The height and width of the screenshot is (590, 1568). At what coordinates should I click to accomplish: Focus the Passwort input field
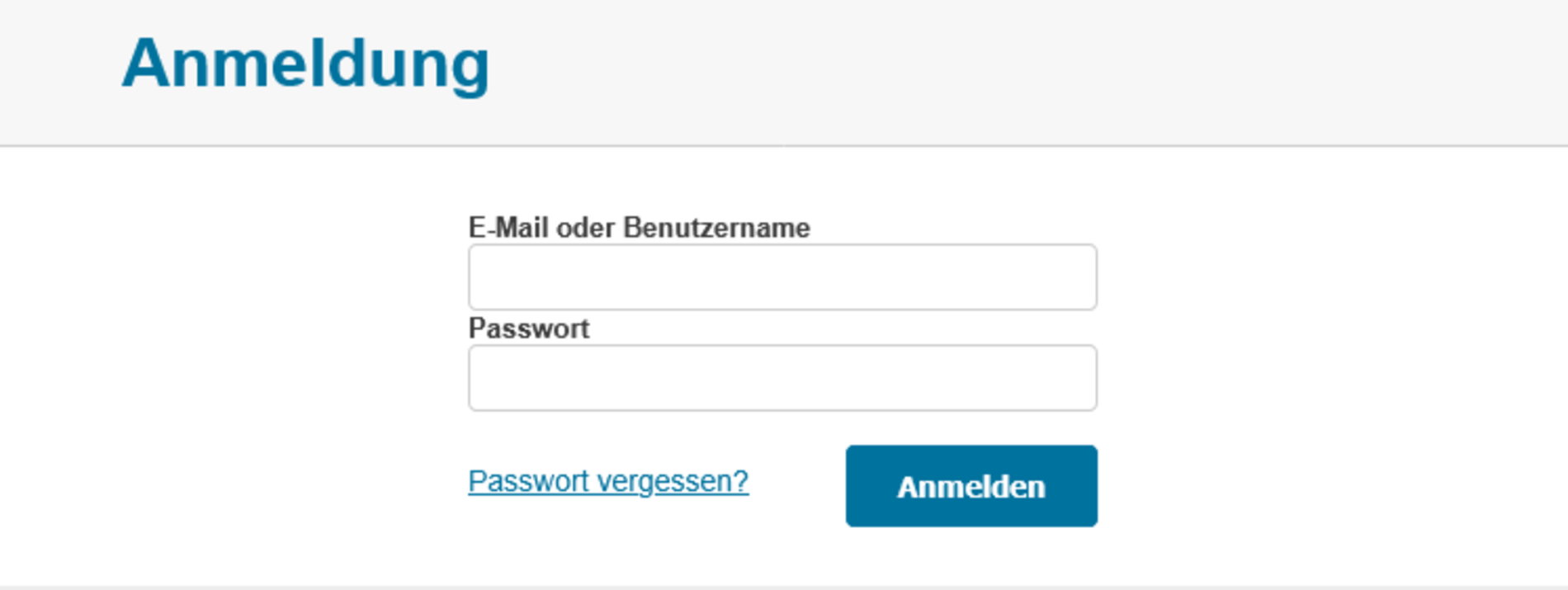tap(782, 378)
